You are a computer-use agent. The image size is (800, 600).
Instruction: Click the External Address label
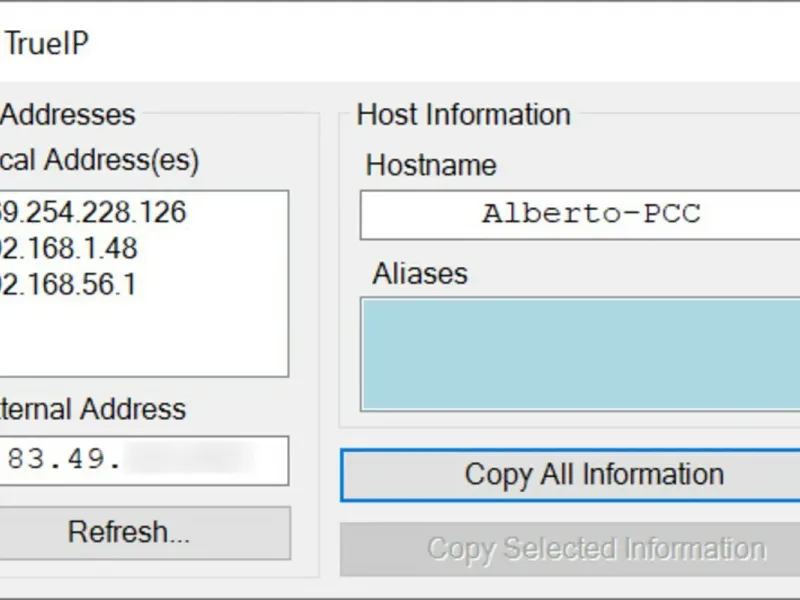click(x=93, y=409)
